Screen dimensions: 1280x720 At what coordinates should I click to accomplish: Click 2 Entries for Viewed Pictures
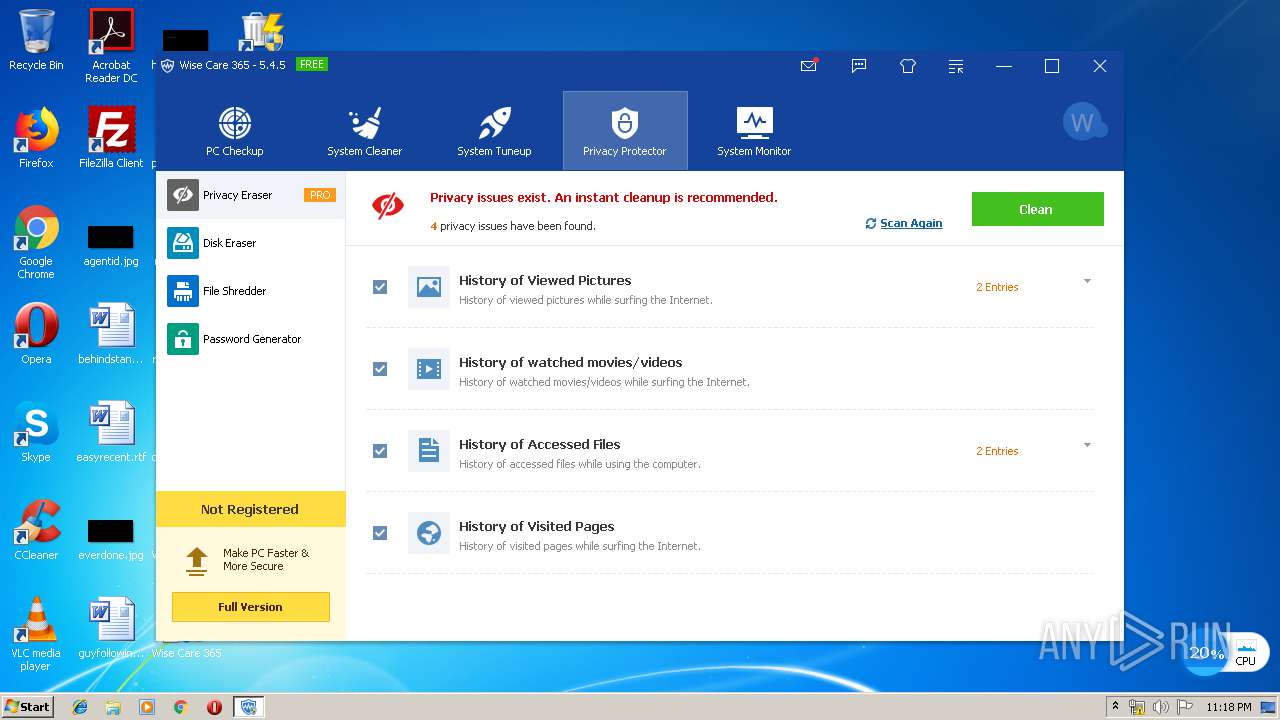pos(997,287)
